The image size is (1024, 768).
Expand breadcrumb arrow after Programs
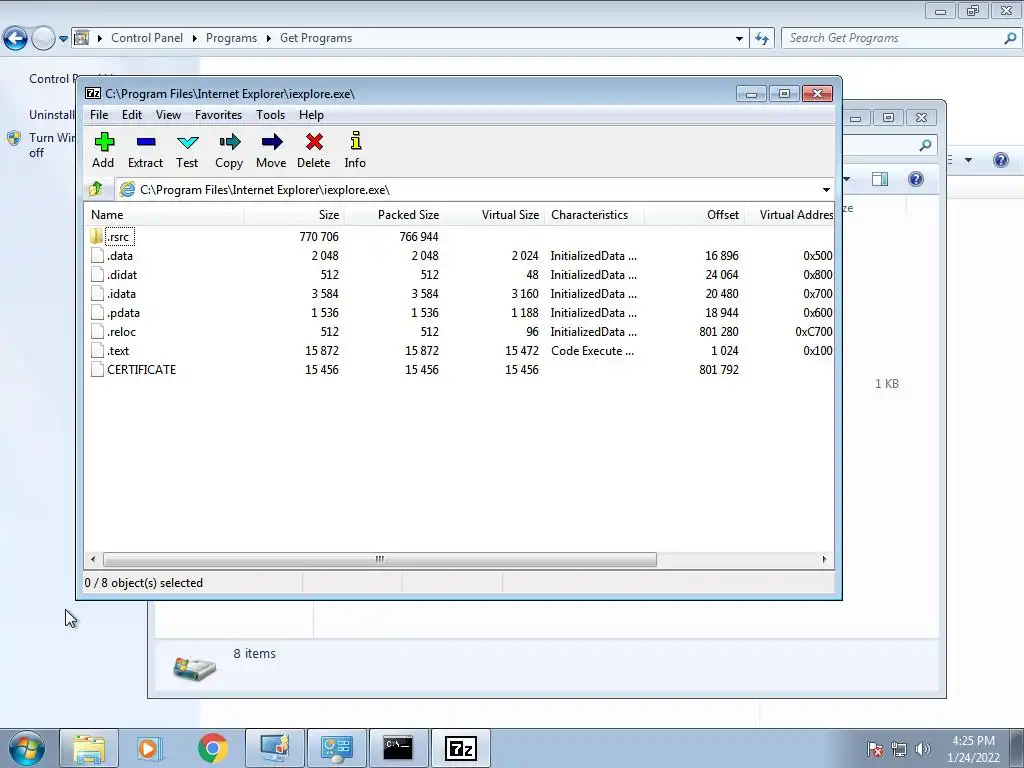pos(268,39)
